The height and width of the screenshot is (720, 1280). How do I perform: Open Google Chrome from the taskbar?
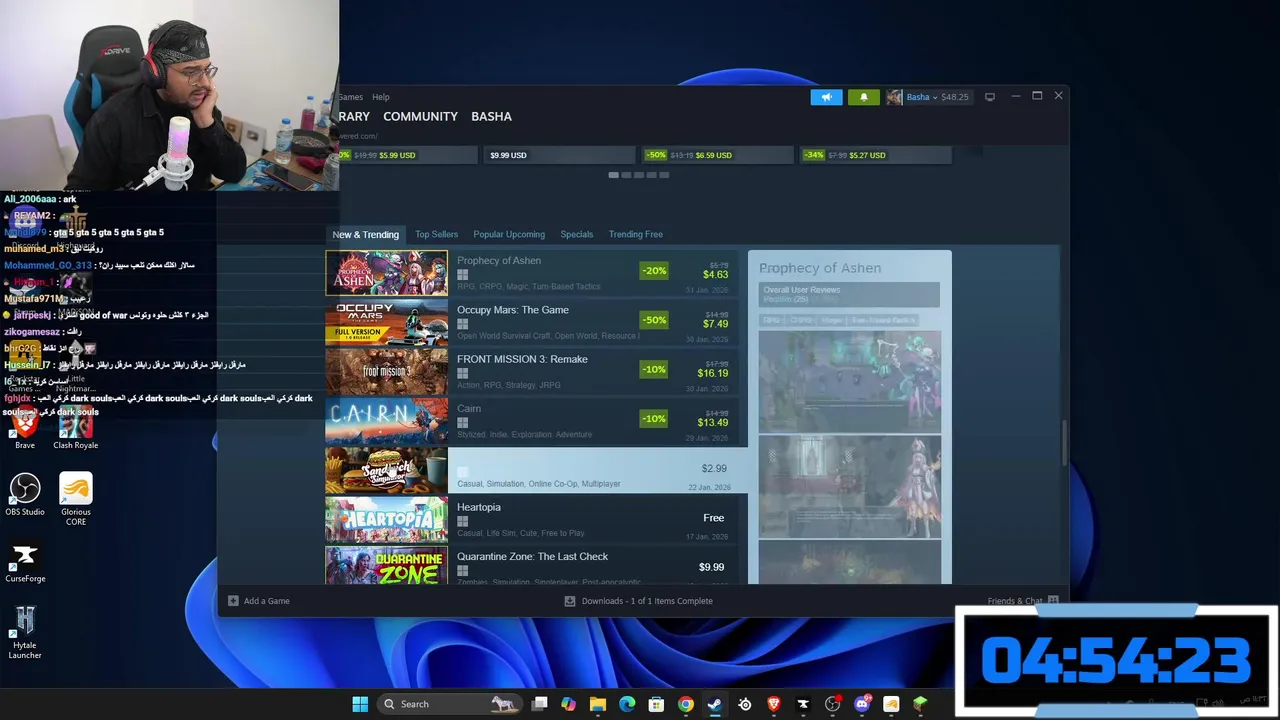686,704
